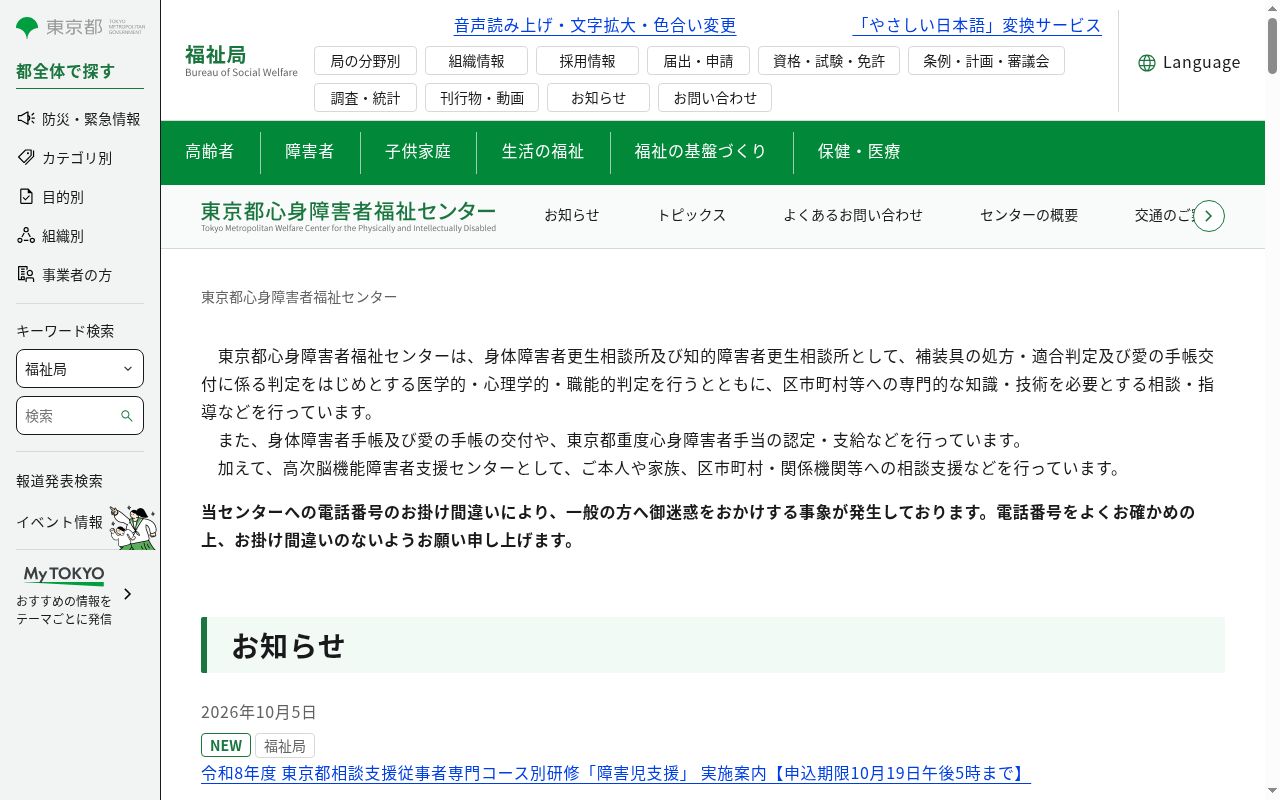Click the 福祉局 tag under the notice date
The height and width of the screenshot is (800, 1280).
[x=285, y=746]
